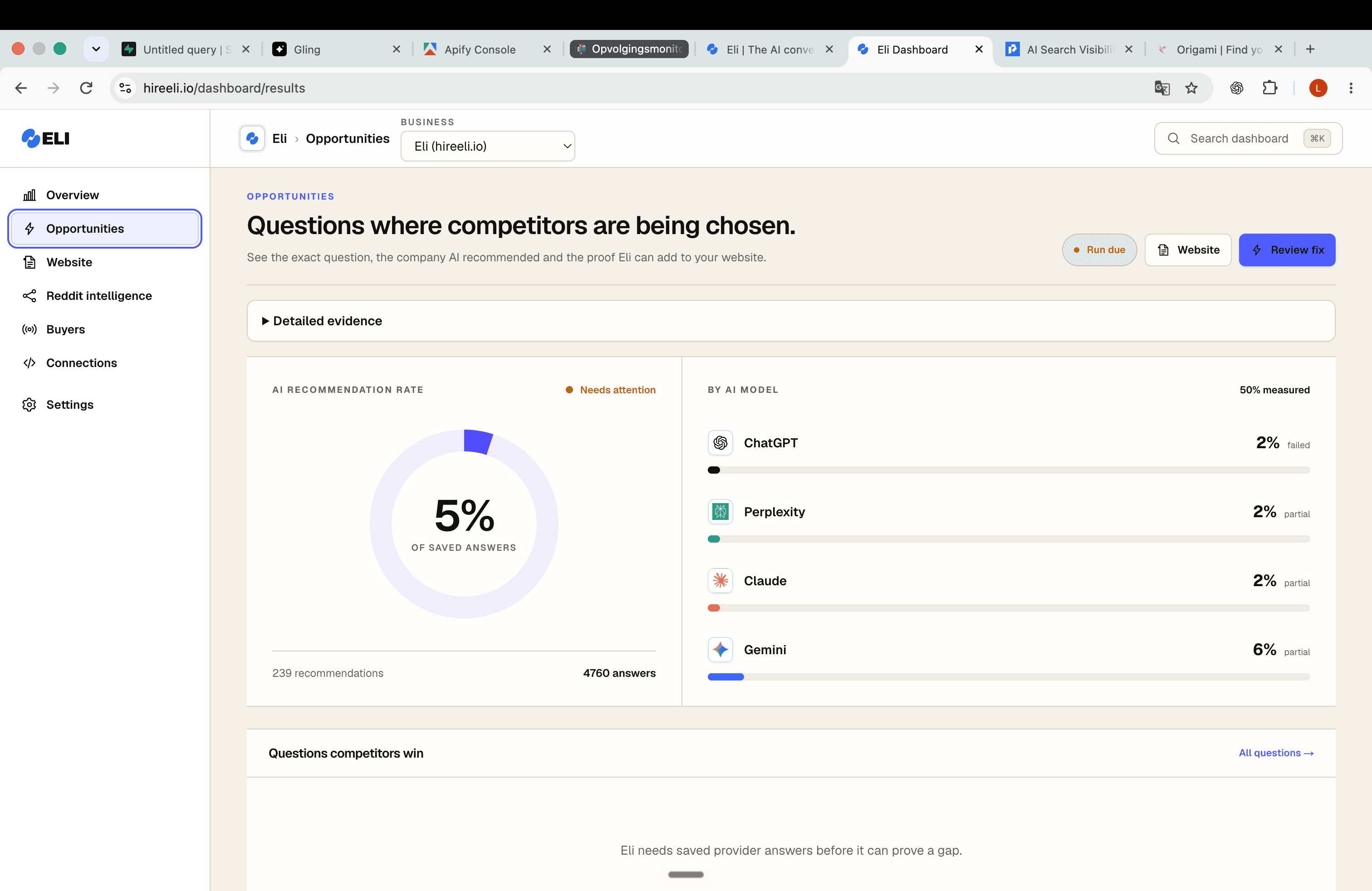Expand the Detailed evidence section
This screenshot has height=891, width=1372.
click(x=791, y=320)
